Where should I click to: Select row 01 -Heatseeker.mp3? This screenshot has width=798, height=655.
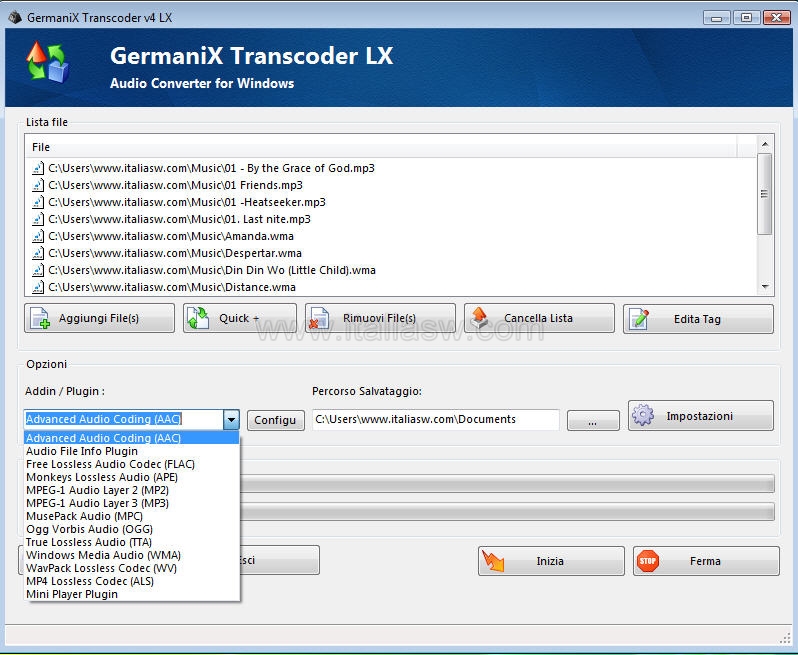(390, 202)
